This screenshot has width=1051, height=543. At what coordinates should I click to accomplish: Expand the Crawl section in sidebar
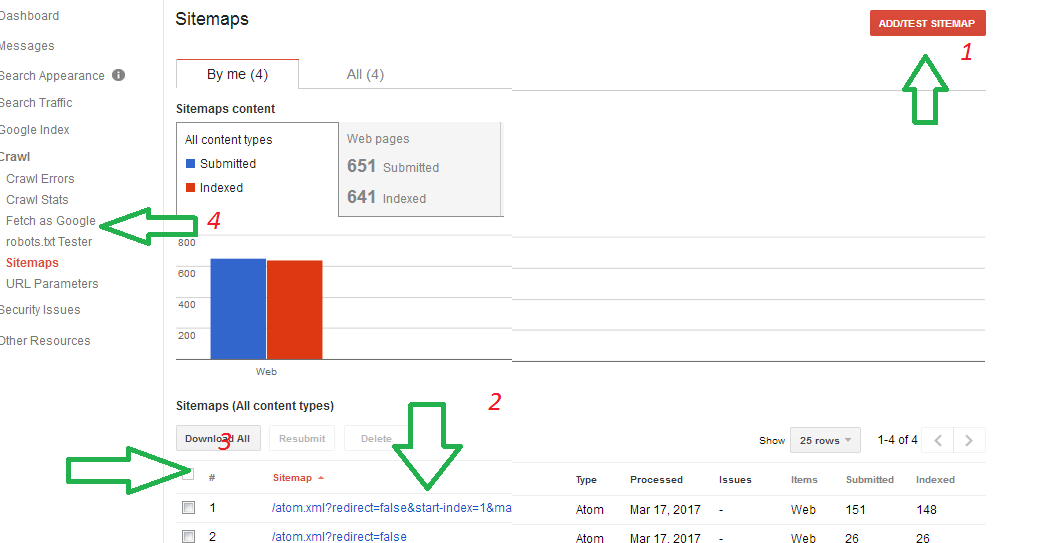tap(14, 156)
